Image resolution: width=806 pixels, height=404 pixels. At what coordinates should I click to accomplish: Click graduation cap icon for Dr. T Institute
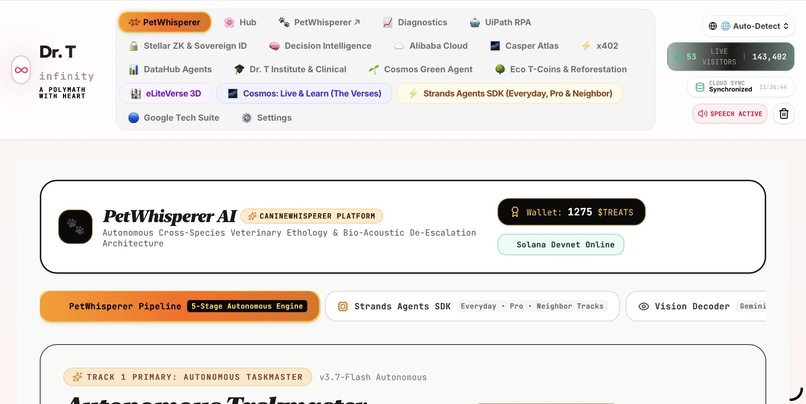239,69
